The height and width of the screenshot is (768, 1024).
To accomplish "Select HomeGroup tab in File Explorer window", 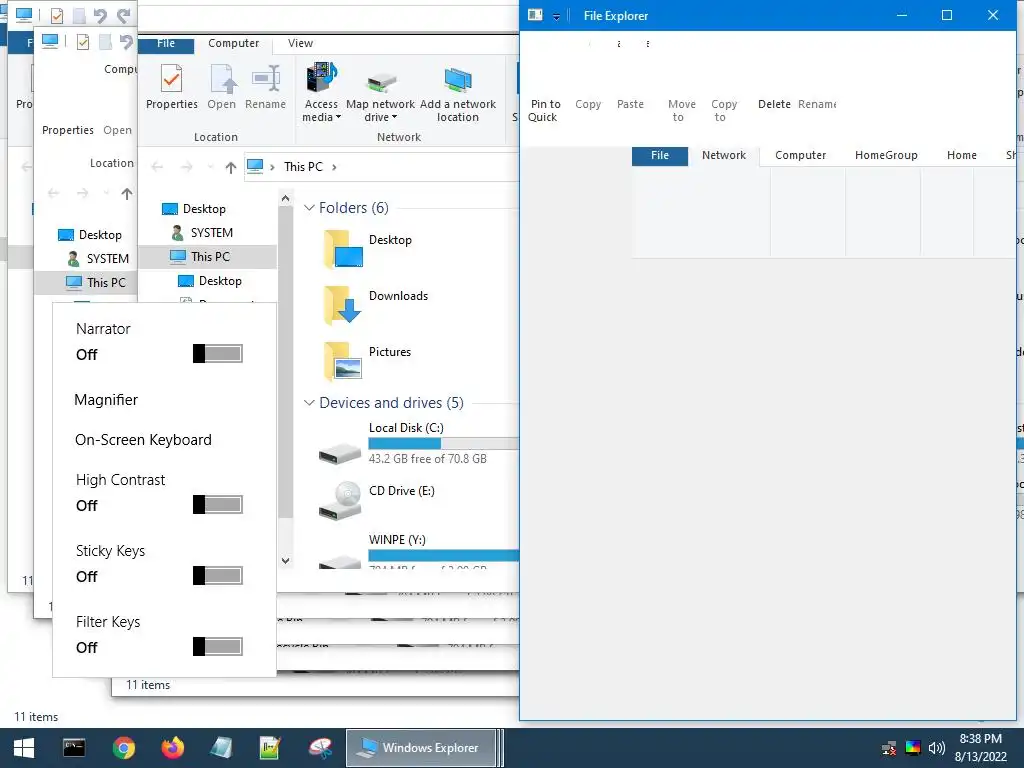I will [x=886, y=155].
